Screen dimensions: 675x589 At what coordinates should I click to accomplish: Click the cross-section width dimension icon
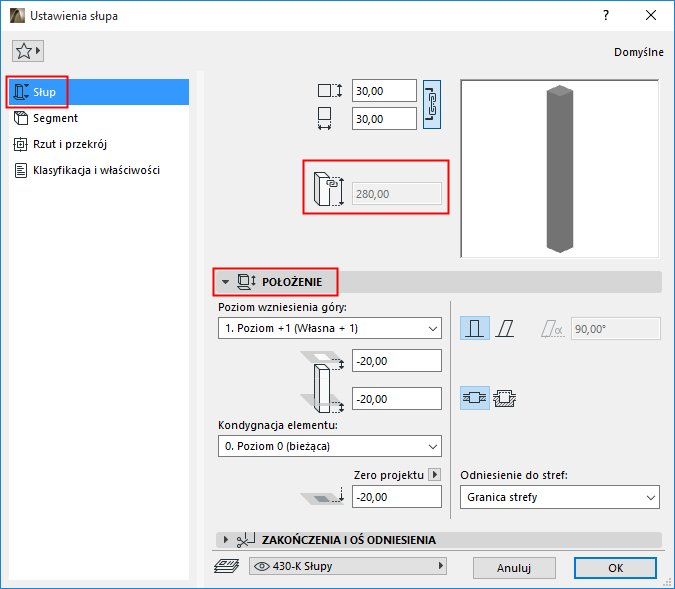325,118
